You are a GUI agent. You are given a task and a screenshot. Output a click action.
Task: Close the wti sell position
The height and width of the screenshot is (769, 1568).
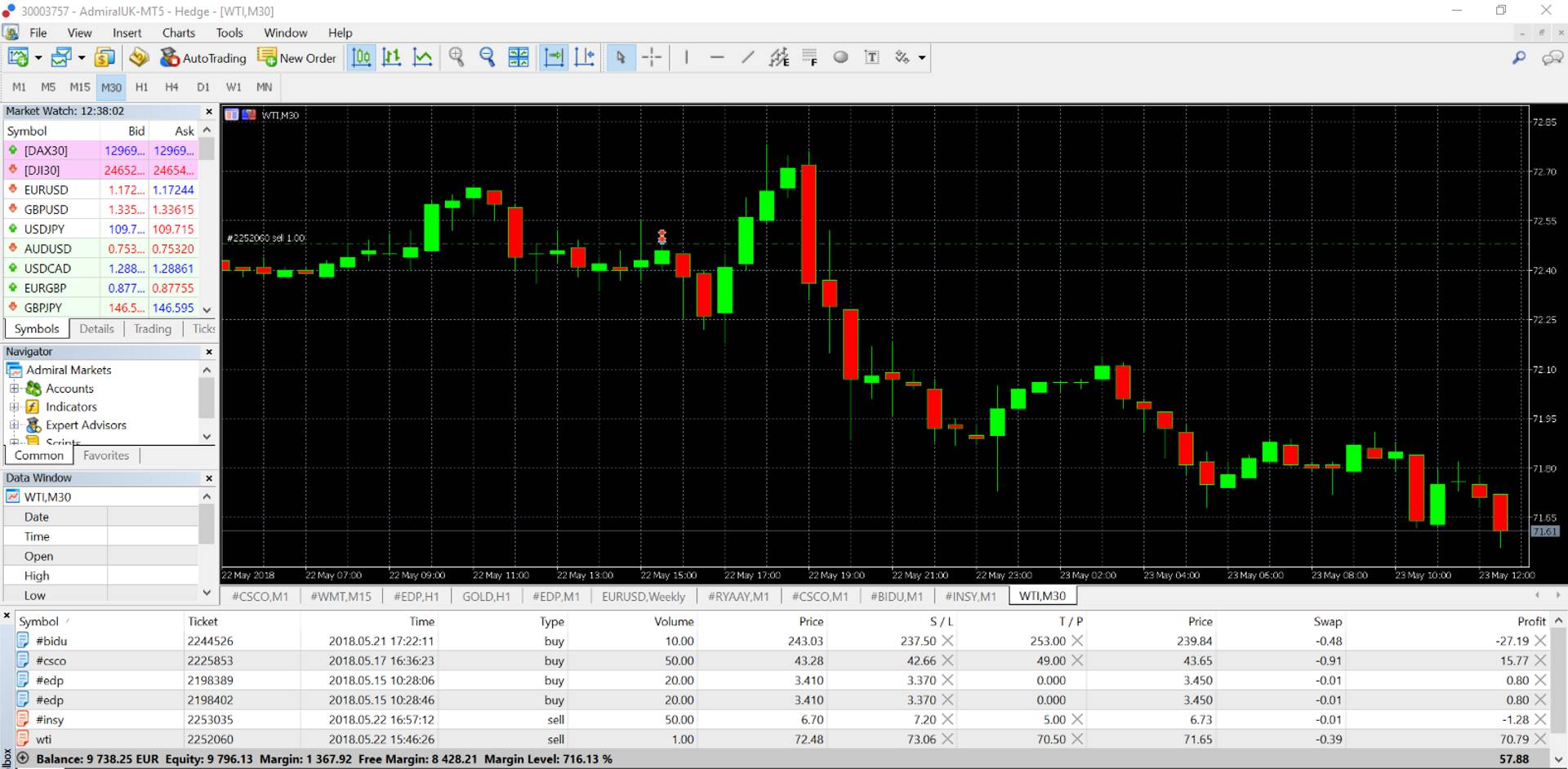pyautogui.click(x=1540, y=739)
